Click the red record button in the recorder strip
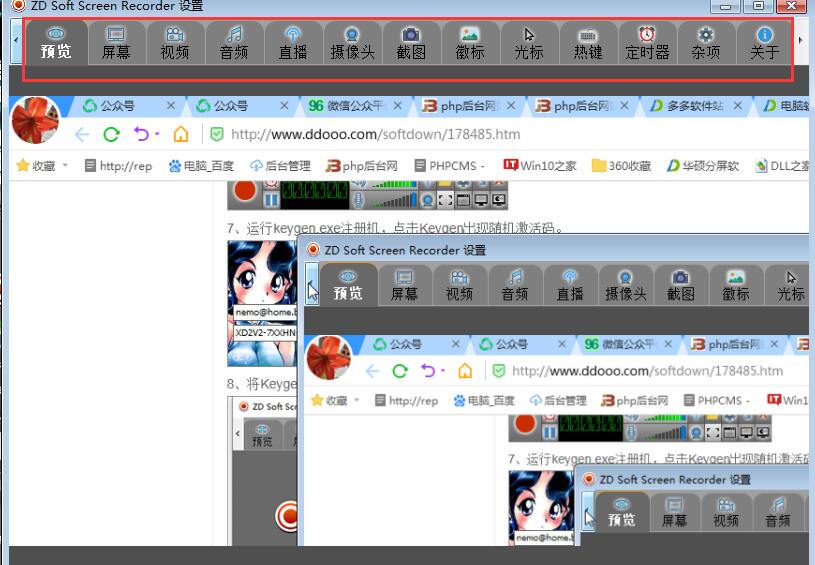Image resolution: width=815 pixels, height=565 pixels. pos(245,191)
